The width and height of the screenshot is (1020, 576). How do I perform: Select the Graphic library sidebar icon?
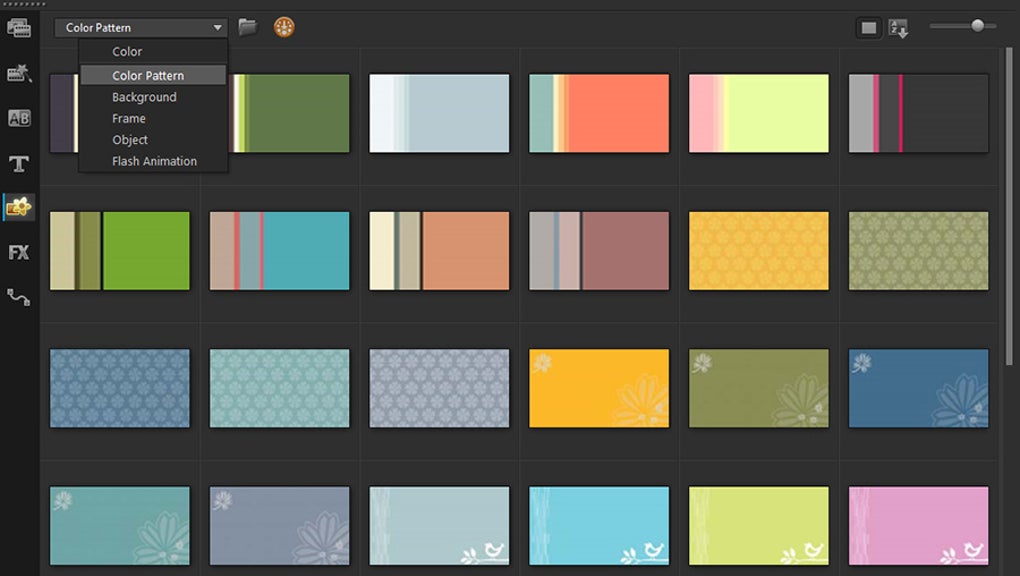(18, 207)
